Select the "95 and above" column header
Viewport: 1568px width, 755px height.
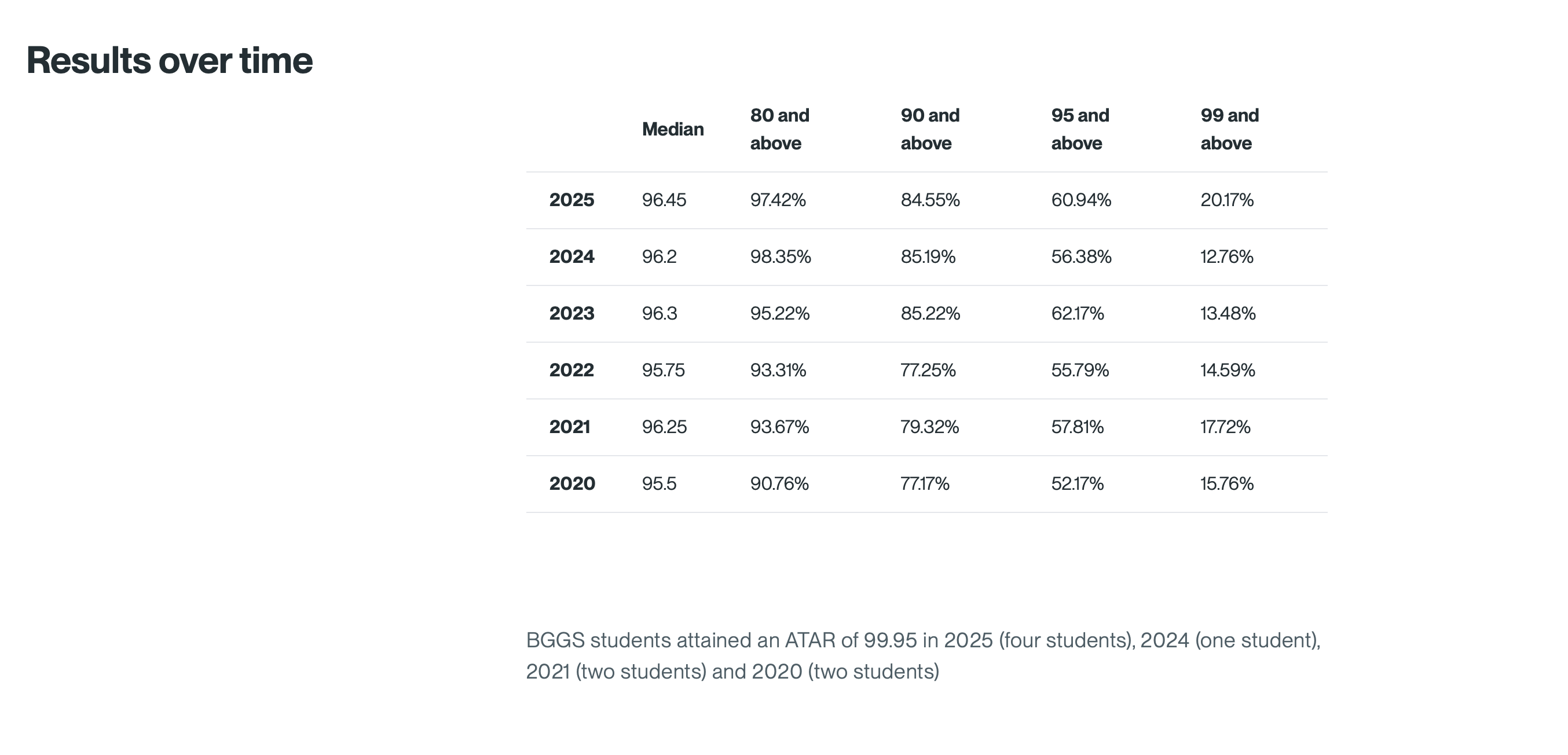tap(1080, 129)
